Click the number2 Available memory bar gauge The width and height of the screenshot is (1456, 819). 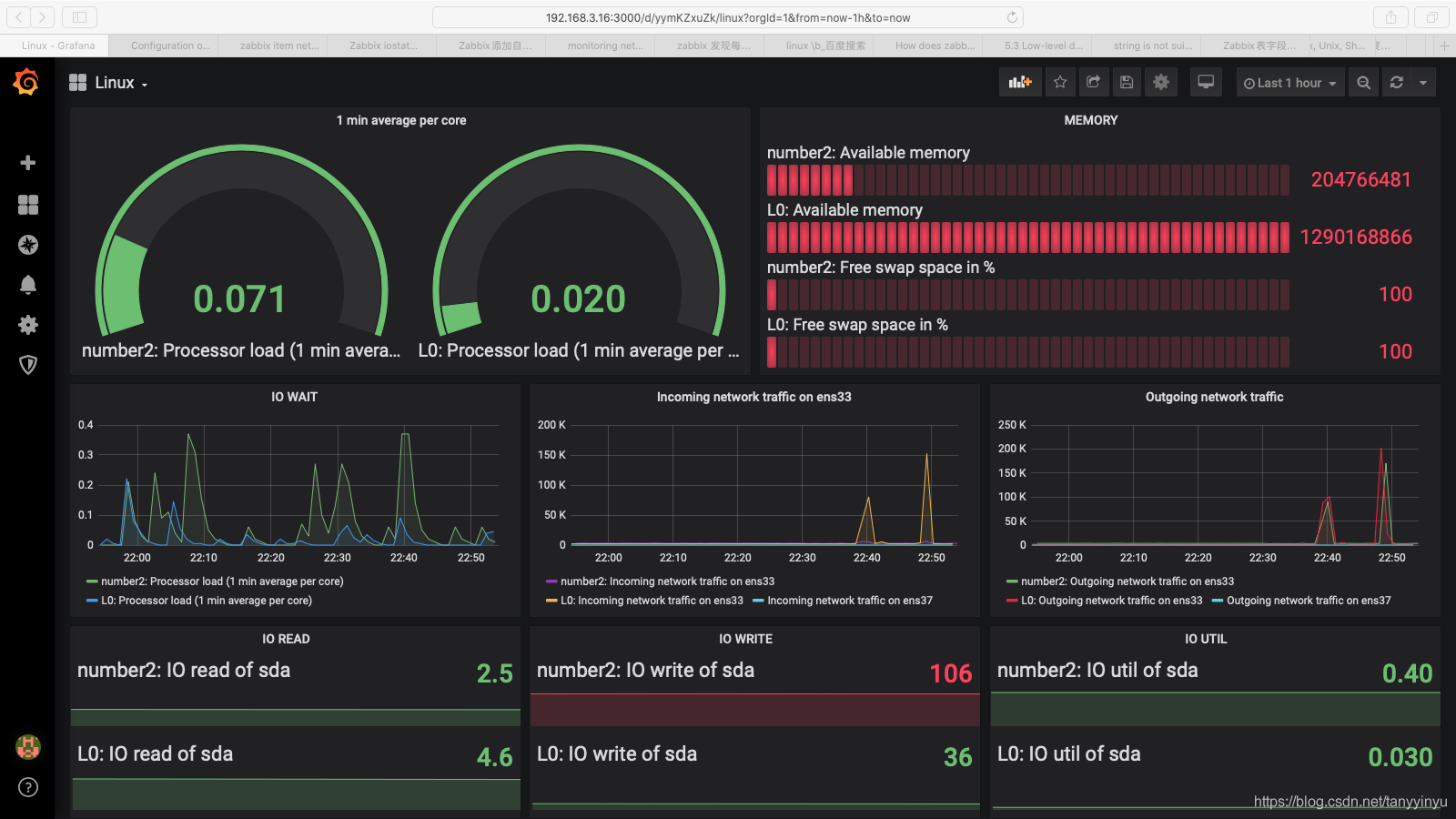click(x=1028, y=180)
